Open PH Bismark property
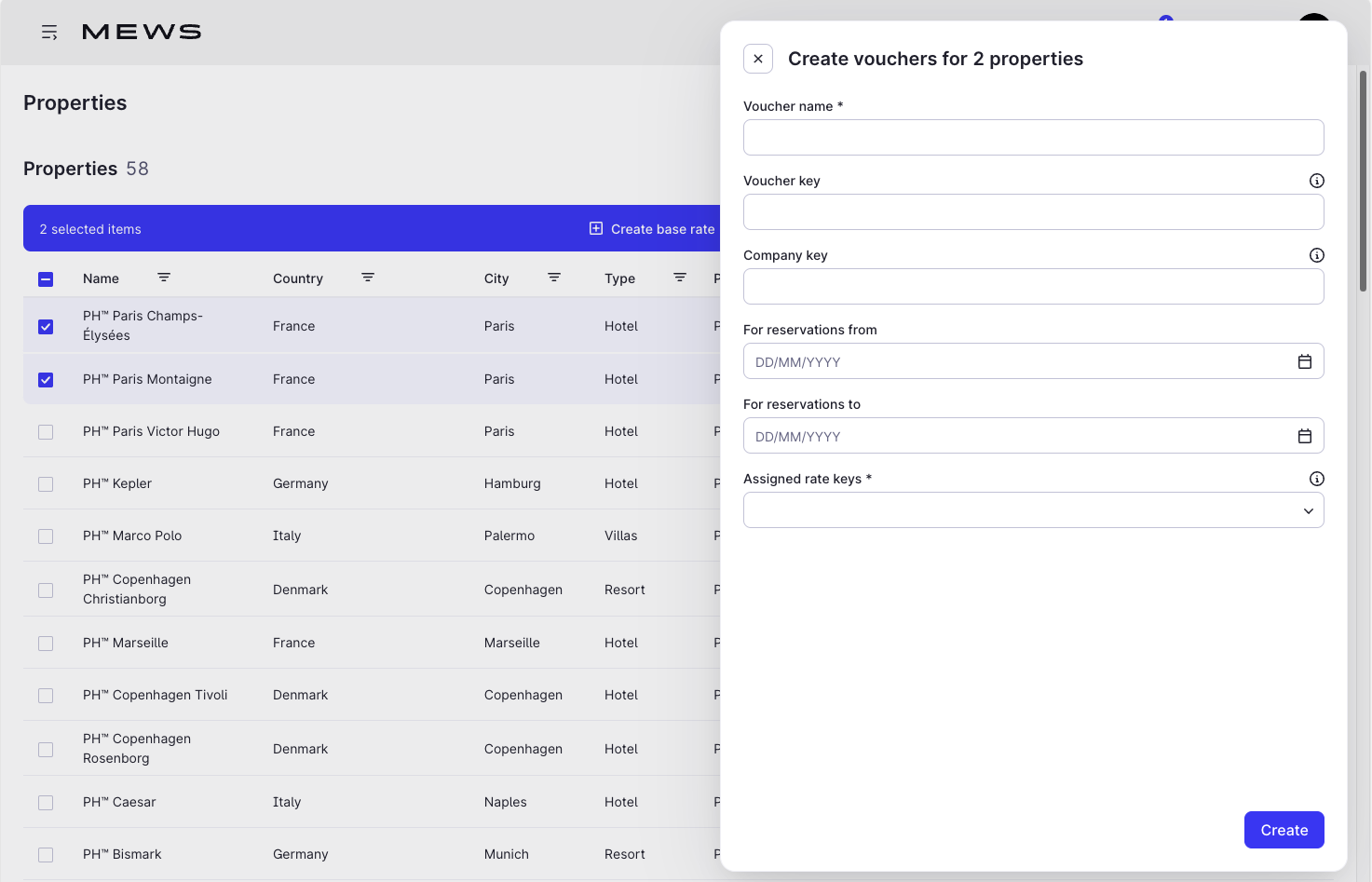 click(x=122, y=854)
